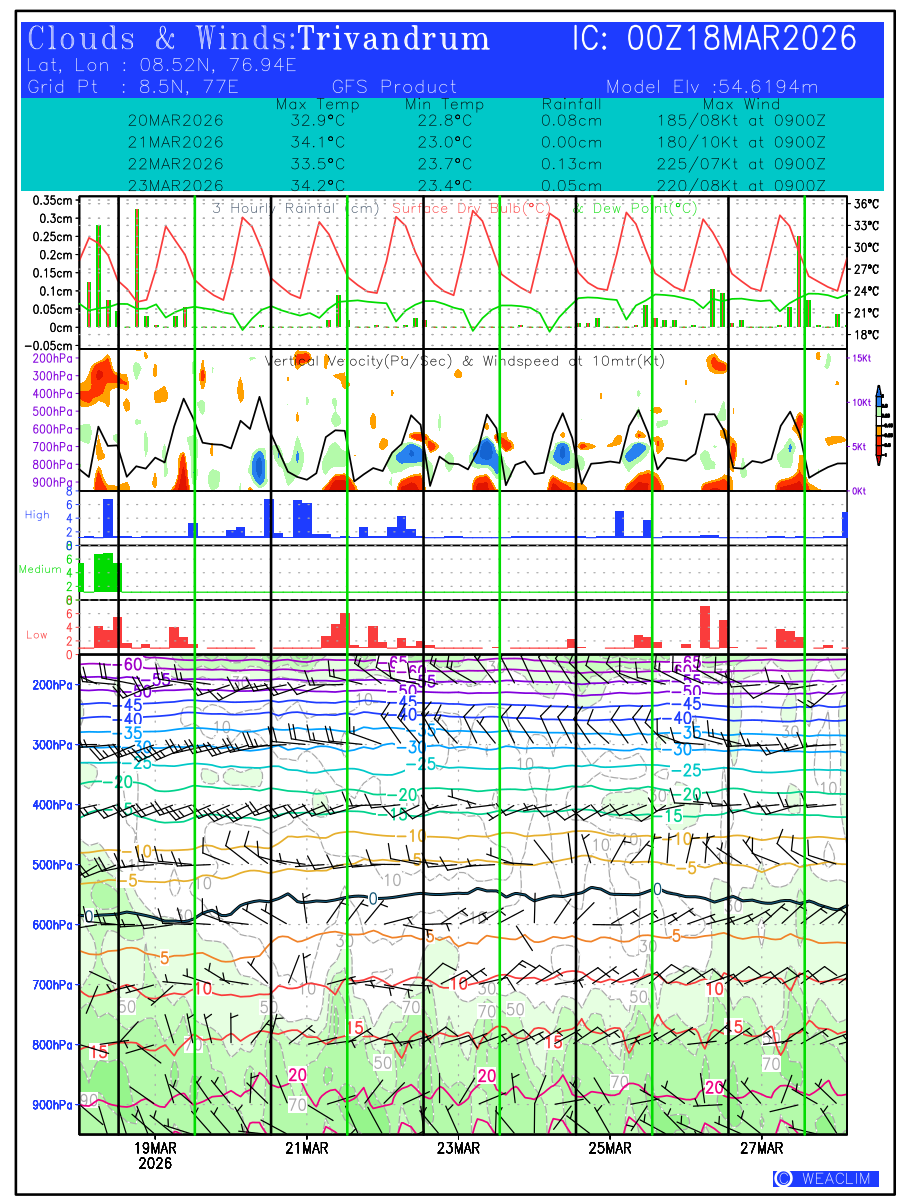Screen dimensions: 900x1200
Task: Click the GFS Product label
Action: click(x=394, y=87)
